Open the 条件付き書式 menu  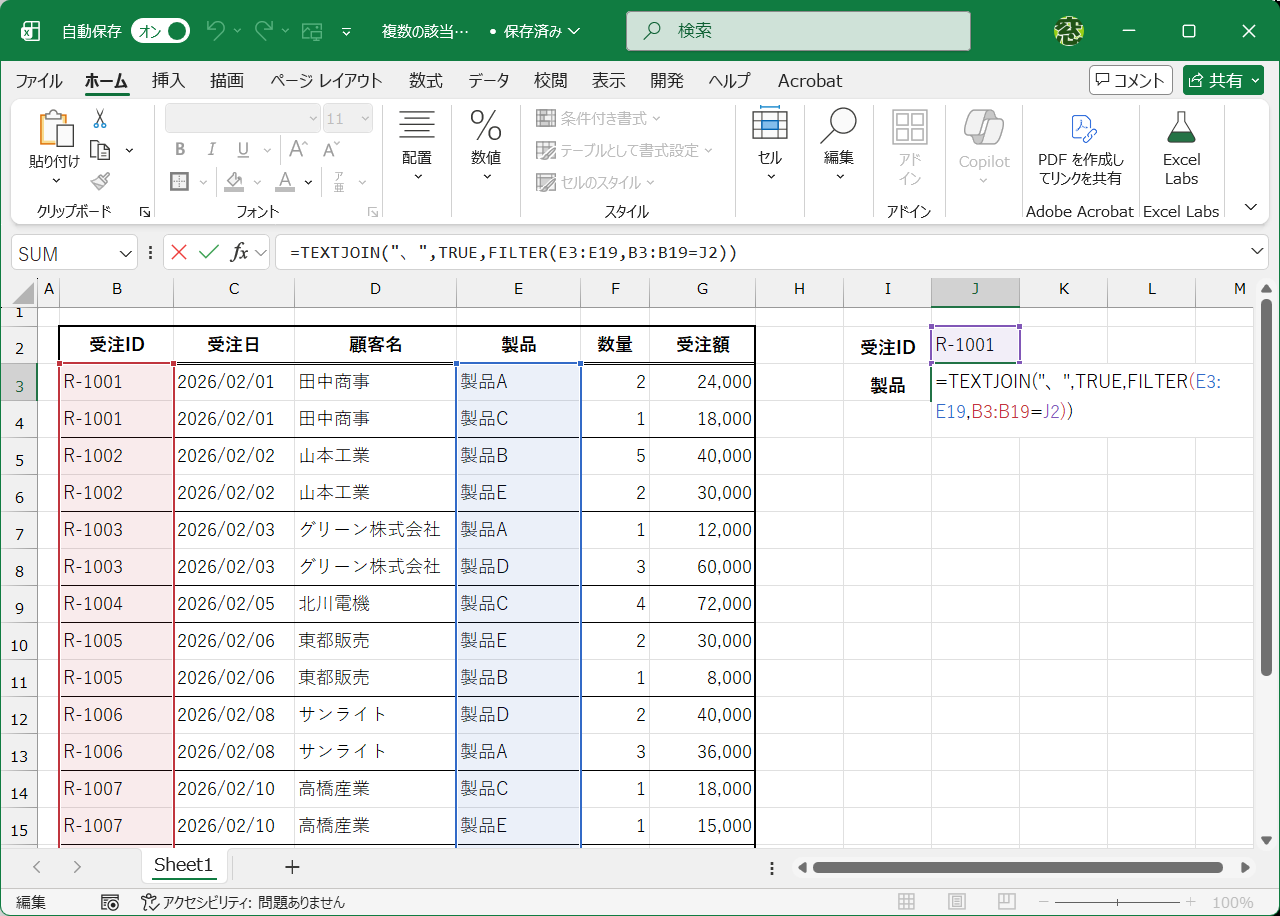(x=594, y=119)
